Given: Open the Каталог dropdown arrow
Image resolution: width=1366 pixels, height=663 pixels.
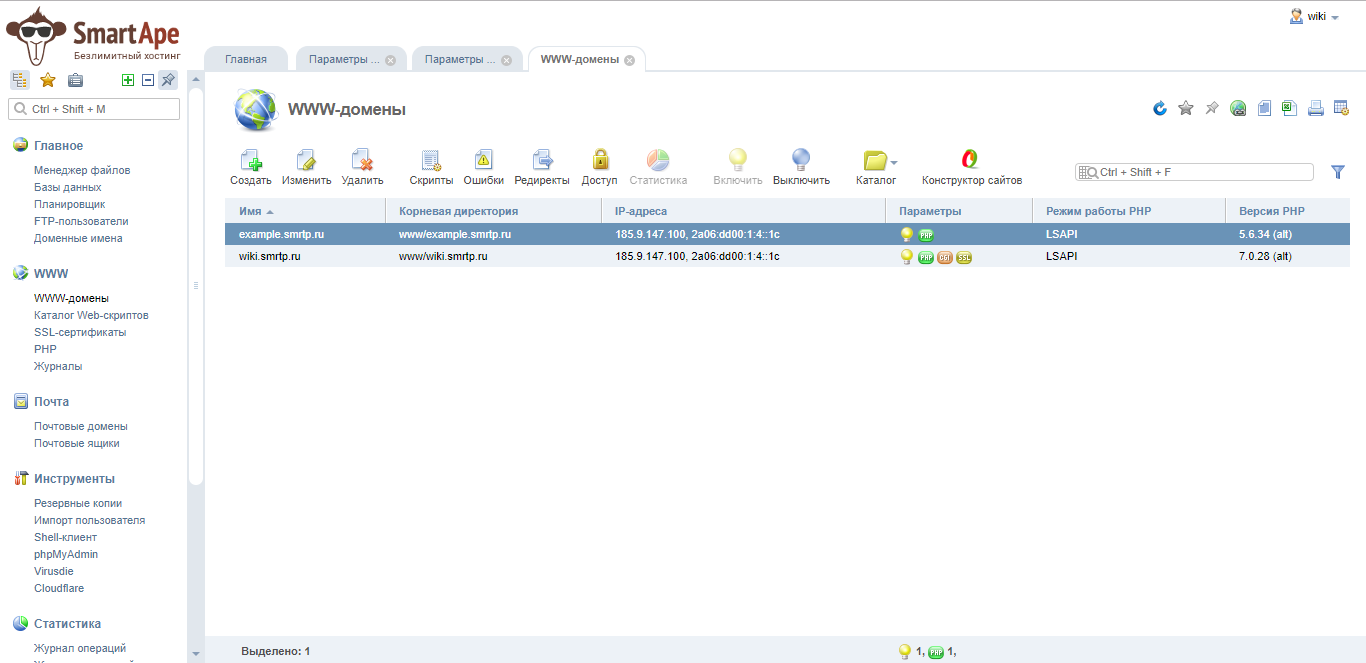Looking at the screenshot, I should [894, 162].
